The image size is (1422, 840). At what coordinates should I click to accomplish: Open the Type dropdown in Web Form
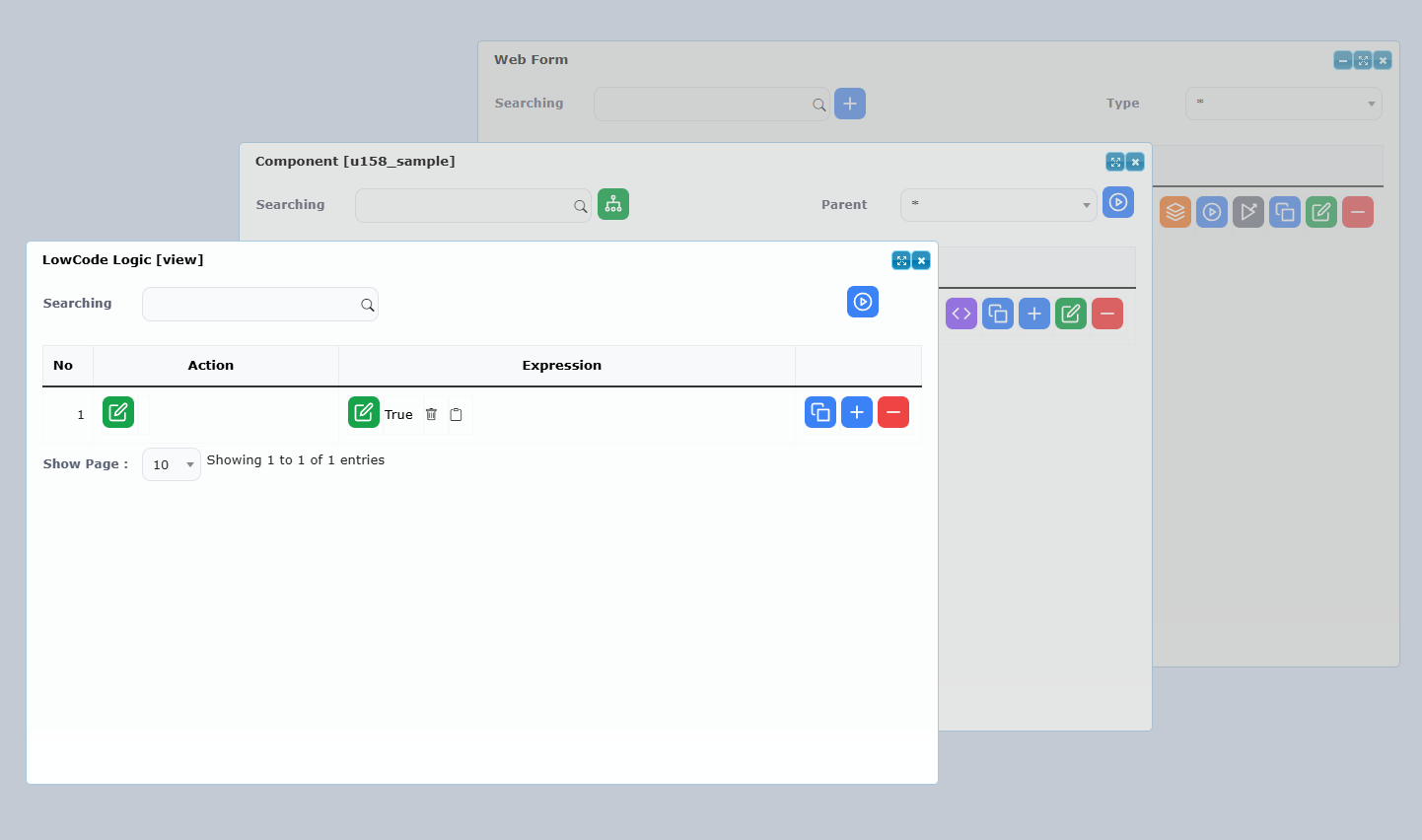point(1284,104)
